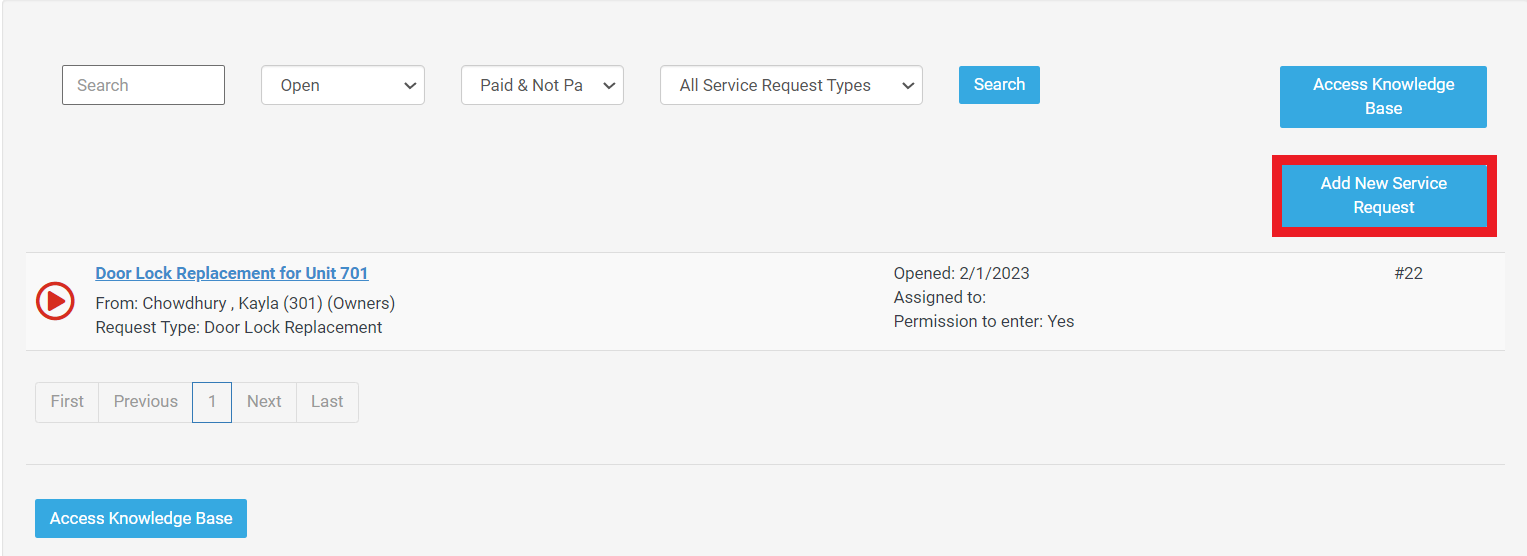
Task: Click the top Access Knowledge Base button
Action: pos(1383,97)
